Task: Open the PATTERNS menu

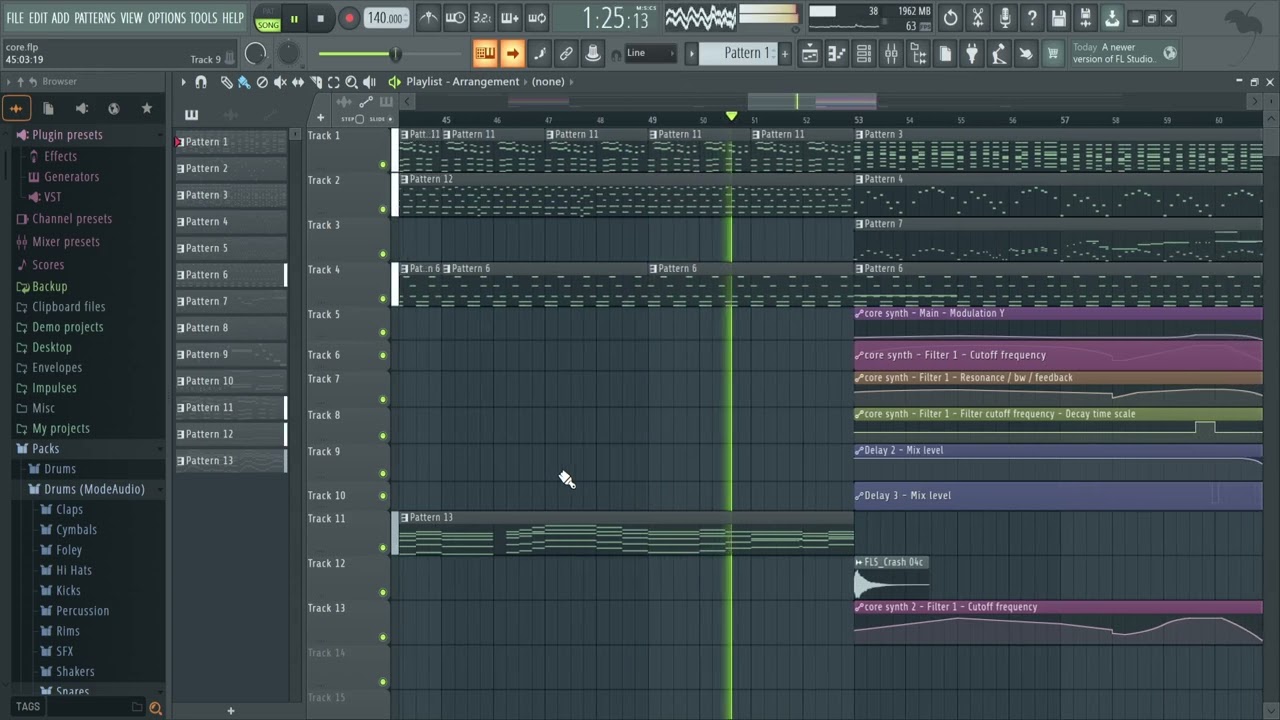Action: [x=95, y=18]
